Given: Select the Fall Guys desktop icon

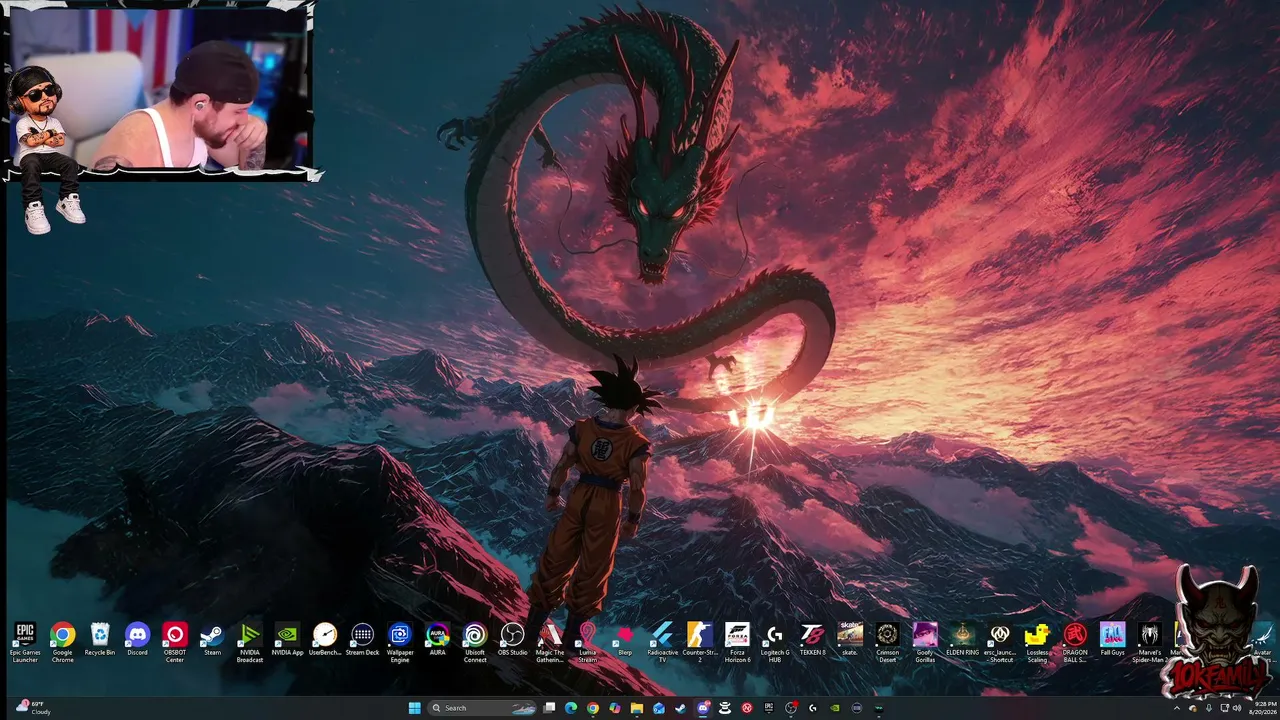Looking at the screenshot, I should [x=1112, y=639].
